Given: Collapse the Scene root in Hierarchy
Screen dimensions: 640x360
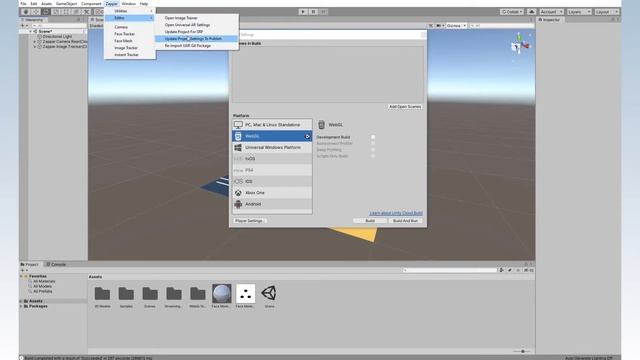Looking at the screenshot, I should 30,31.
